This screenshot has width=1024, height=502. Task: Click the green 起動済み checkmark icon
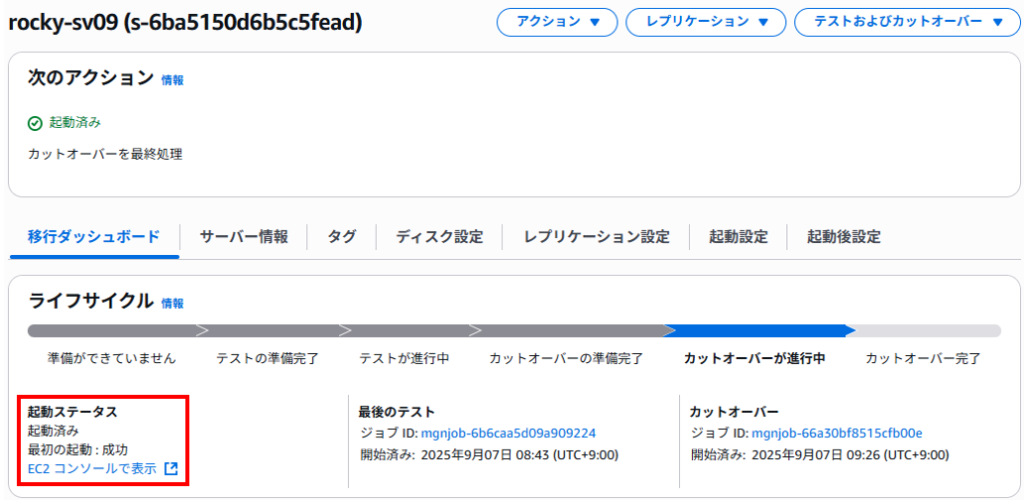tap(35, 123)
